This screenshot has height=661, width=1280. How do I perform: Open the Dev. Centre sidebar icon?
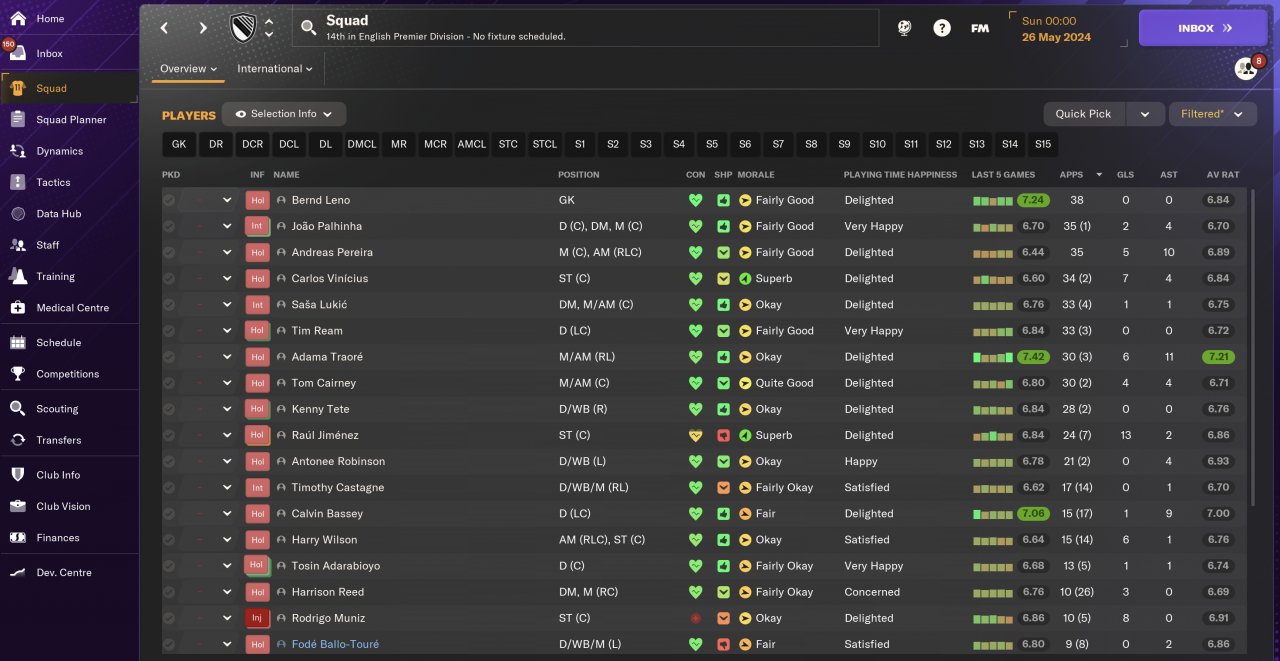click(18, 572)
